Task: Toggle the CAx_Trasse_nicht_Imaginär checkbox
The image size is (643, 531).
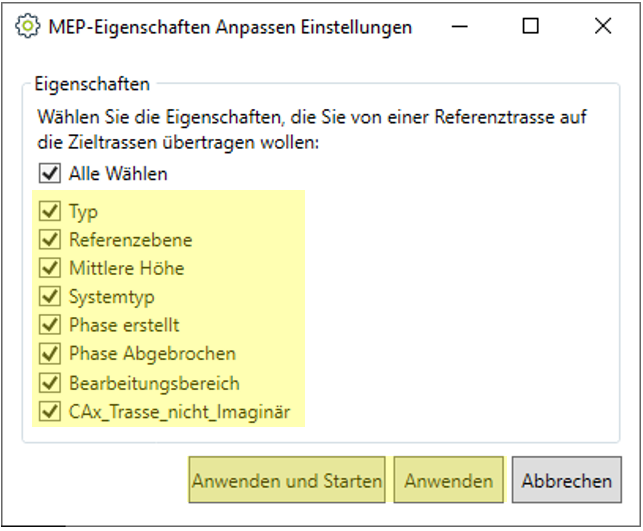Action: pos(49,411)
